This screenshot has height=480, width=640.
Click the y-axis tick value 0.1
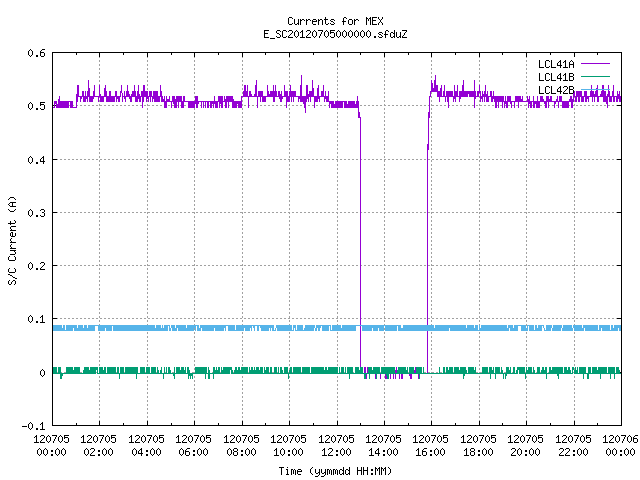pyautogui.click(x=36, y=319)
